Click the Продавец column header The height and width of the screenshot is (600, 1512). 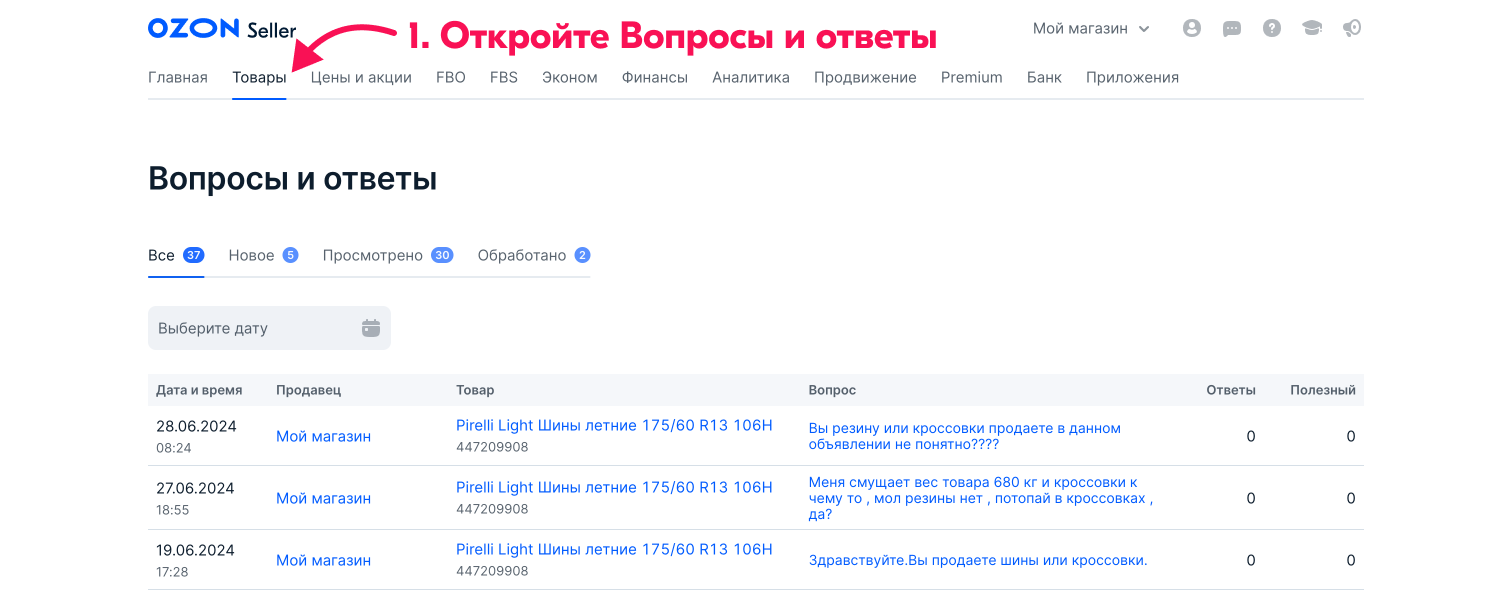(308, 390)
